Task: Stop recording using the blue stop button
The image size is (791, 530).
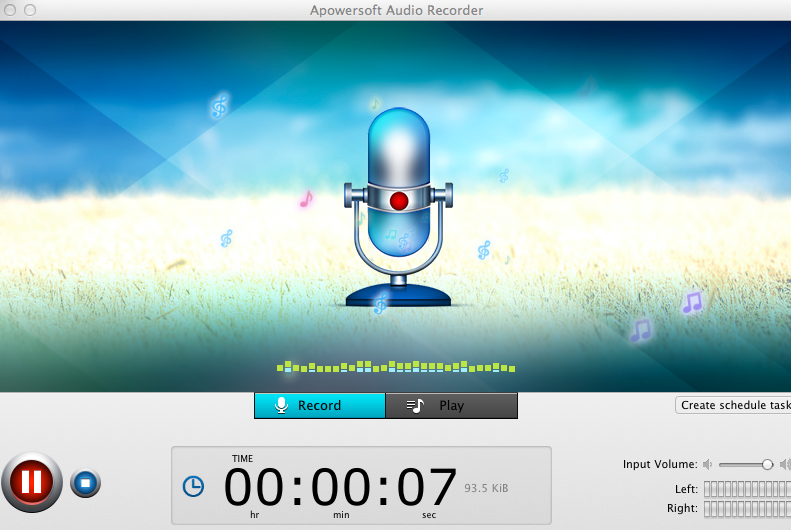Action: pos(86,484)
